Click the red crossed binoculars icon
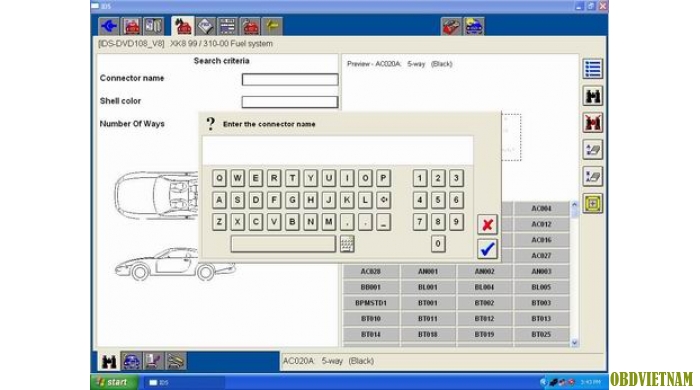This screenshot has height=390, width=700. pos(592,123)
